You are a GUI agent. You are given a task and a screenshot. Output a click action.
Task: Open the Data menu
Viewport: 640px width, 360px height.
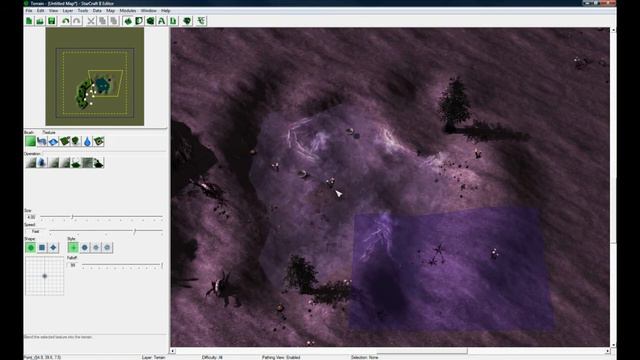pyautogui.click(x=97, y=11)
